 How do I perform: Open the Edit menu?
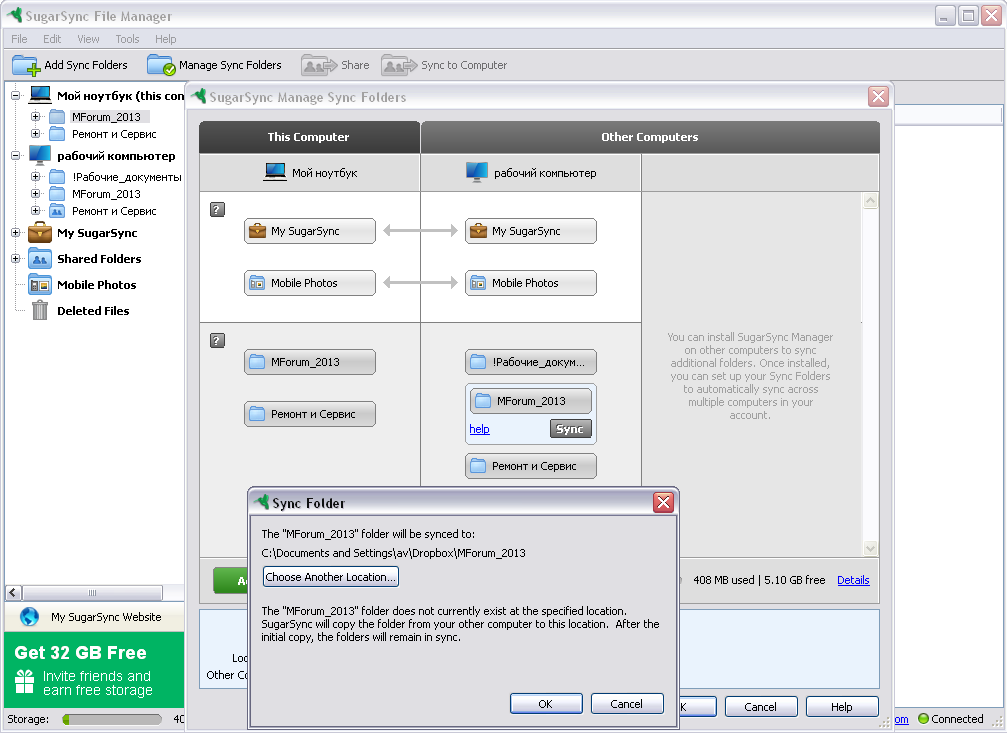[x=52, y=39]
